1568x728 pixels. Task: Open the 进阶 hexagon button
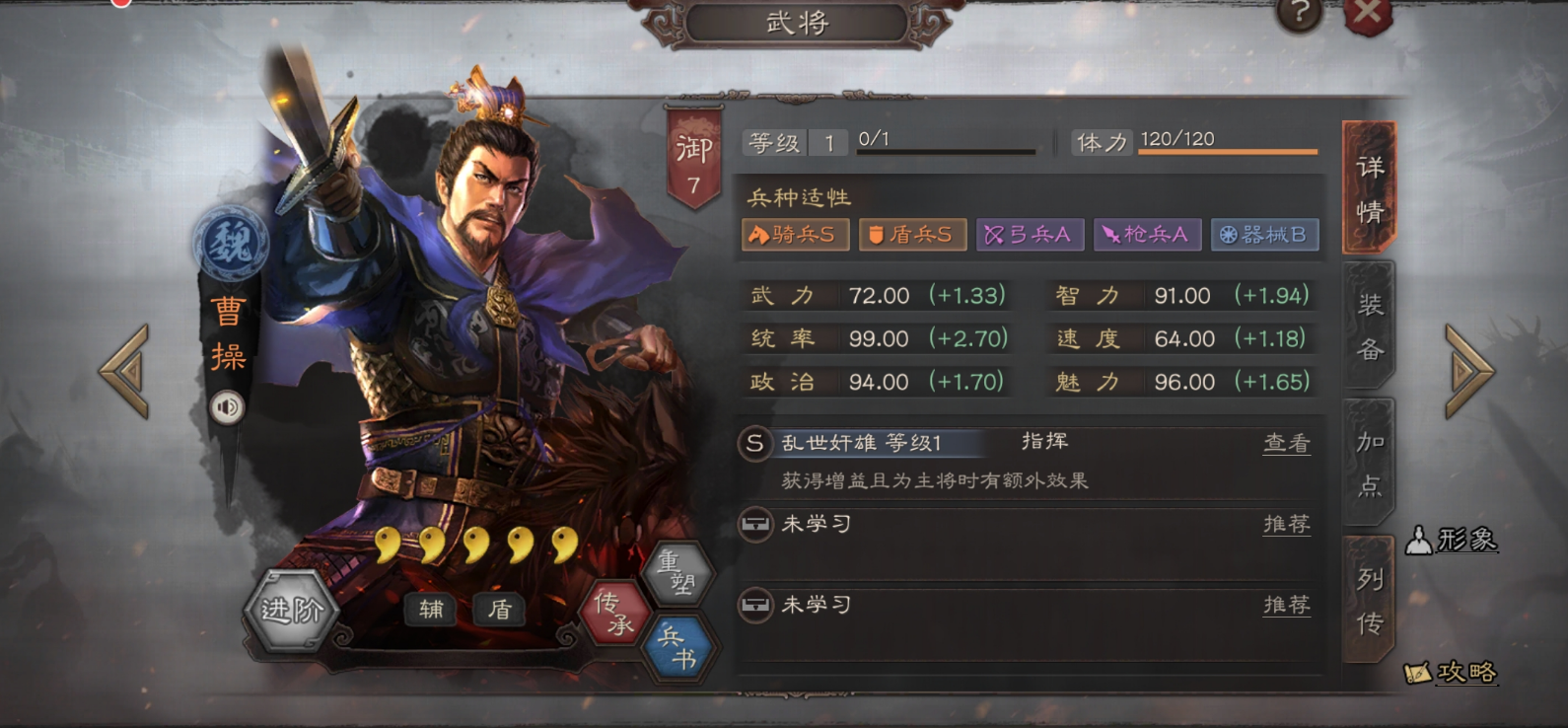pos(291,610)
